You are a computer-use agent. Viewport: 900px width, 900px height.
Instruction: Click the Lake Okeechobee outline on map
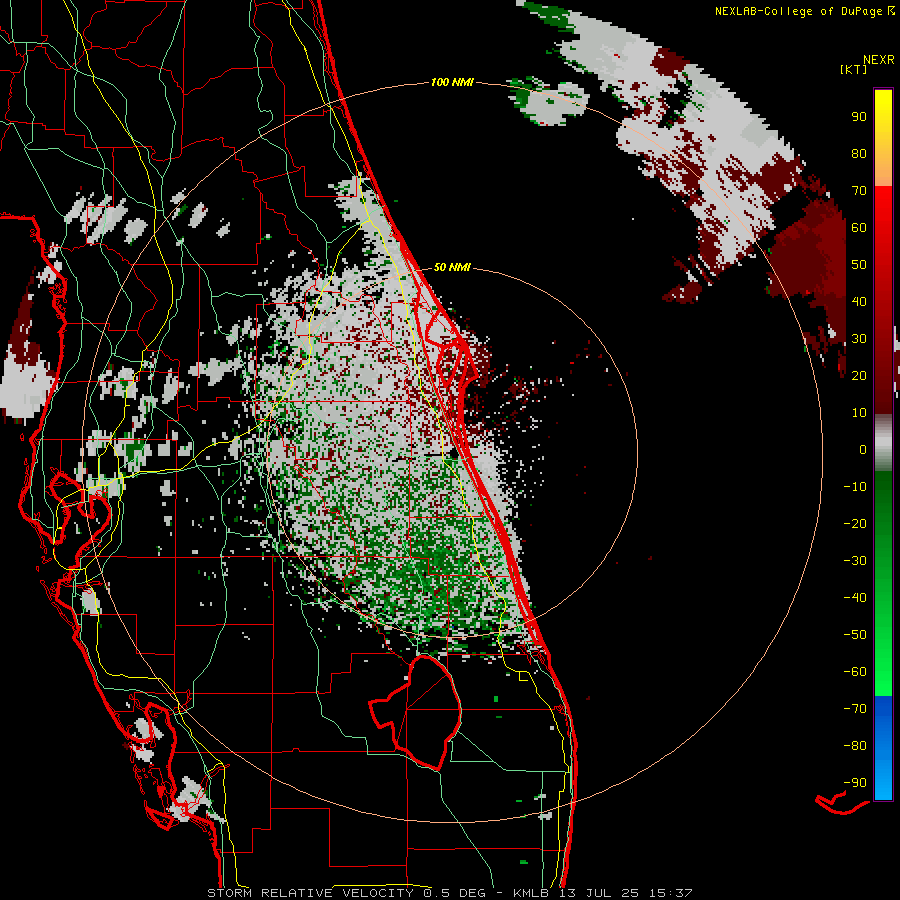pos(417,712)
